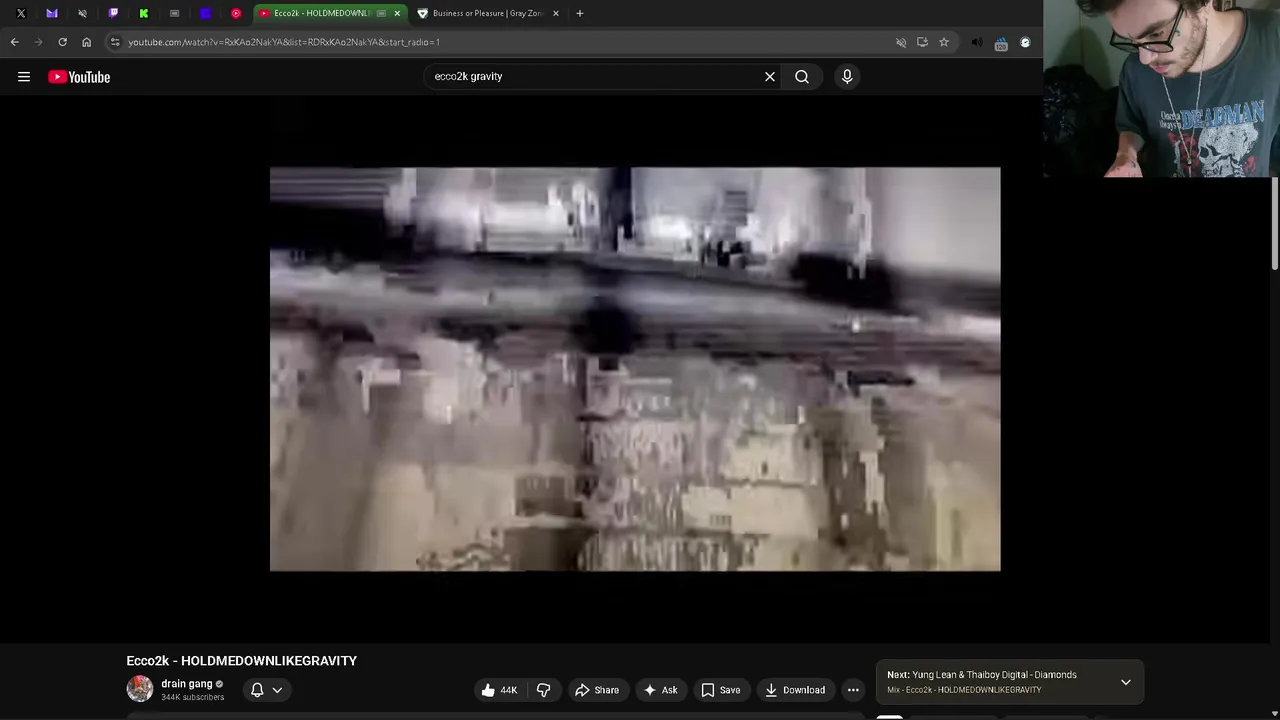Share the video
Screen dimensions: 1280x720
coord(597,690)
